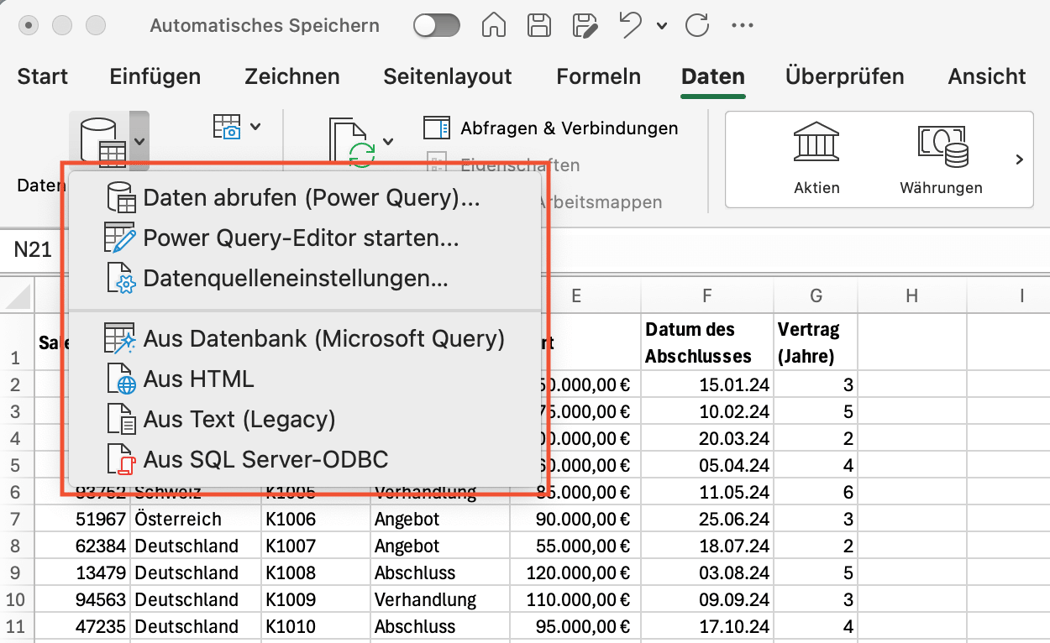
Task: Open the Undo dropdown arrow
Action: click(x=661, y=25)
